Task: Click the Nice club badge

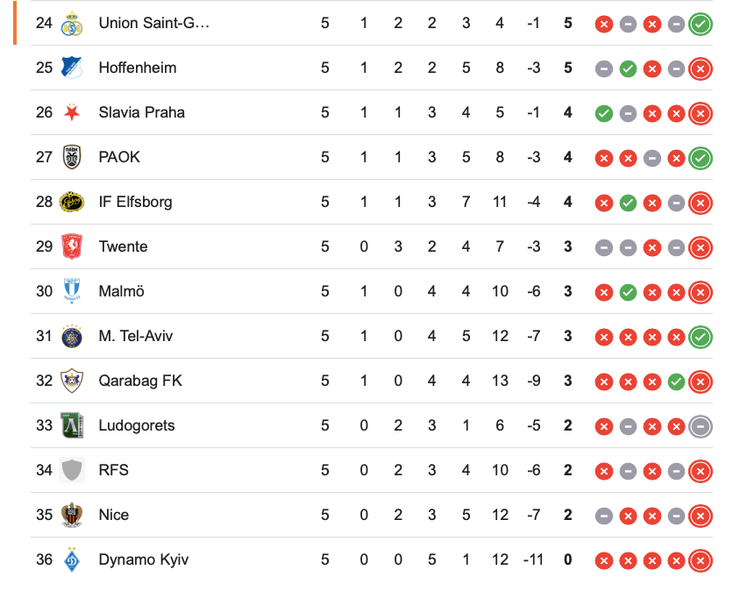Action: tap(72, 515)
